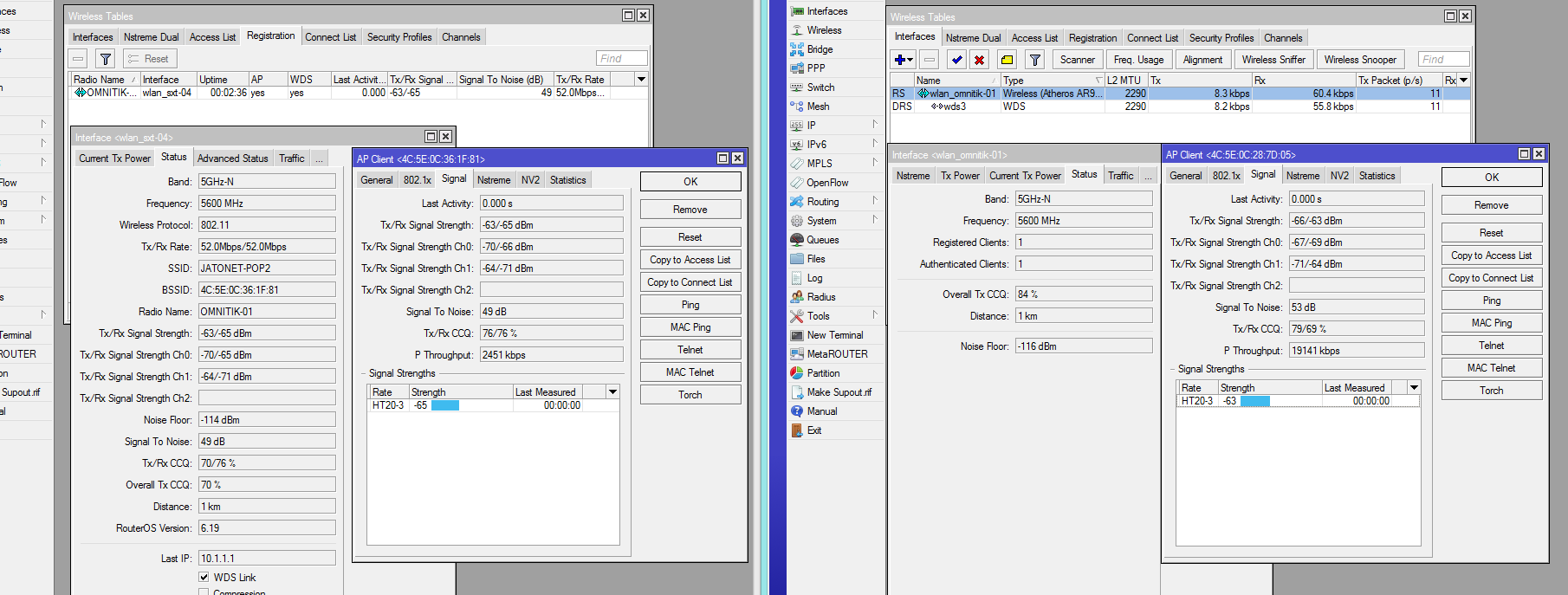This screenshot has width=1568, height=595.
Task: Open column dropdown in left Registration table header
Action: coord(641,79)
